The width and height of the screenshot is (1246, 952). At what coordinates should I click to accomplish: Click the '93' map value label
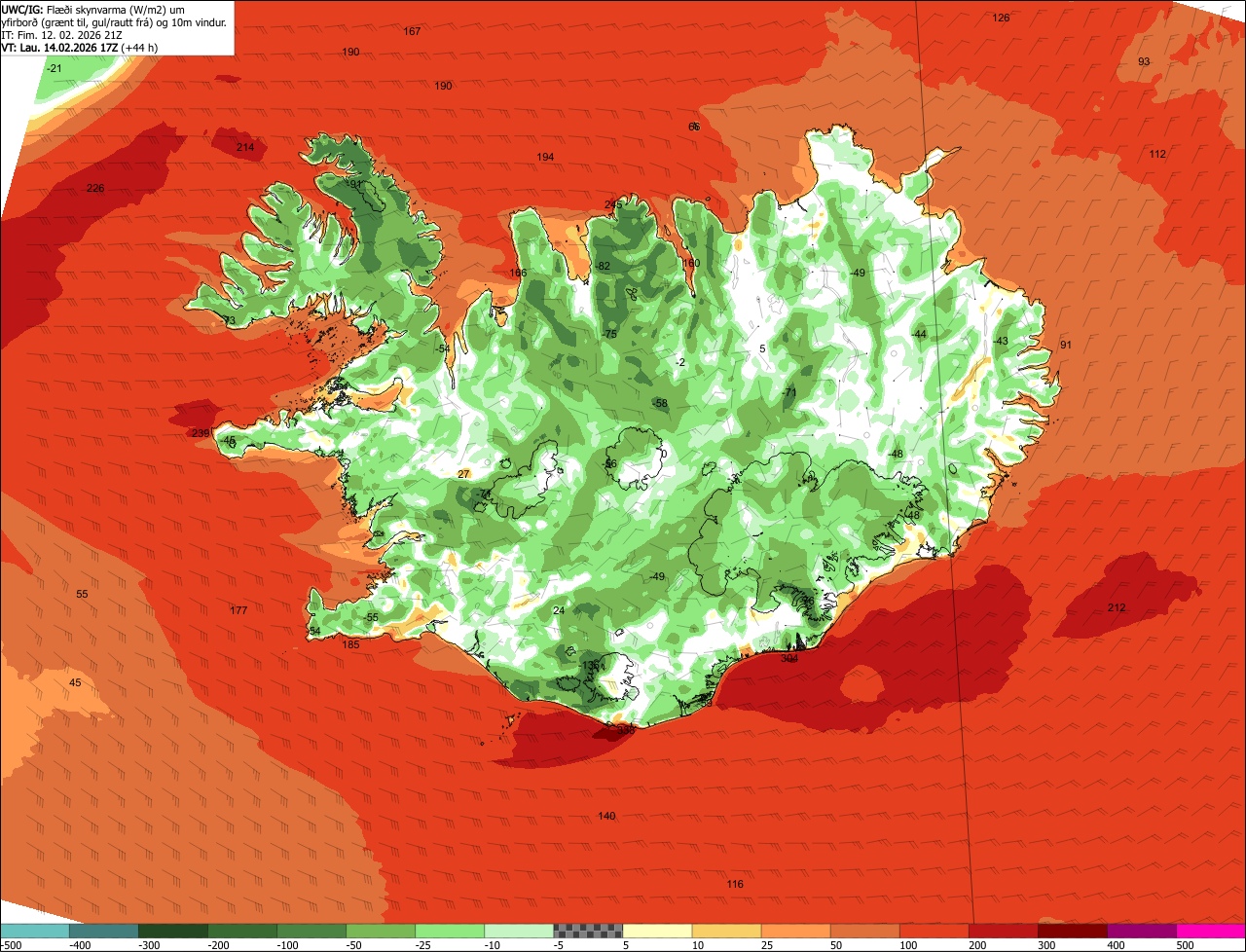click(x=1144, y=61)
